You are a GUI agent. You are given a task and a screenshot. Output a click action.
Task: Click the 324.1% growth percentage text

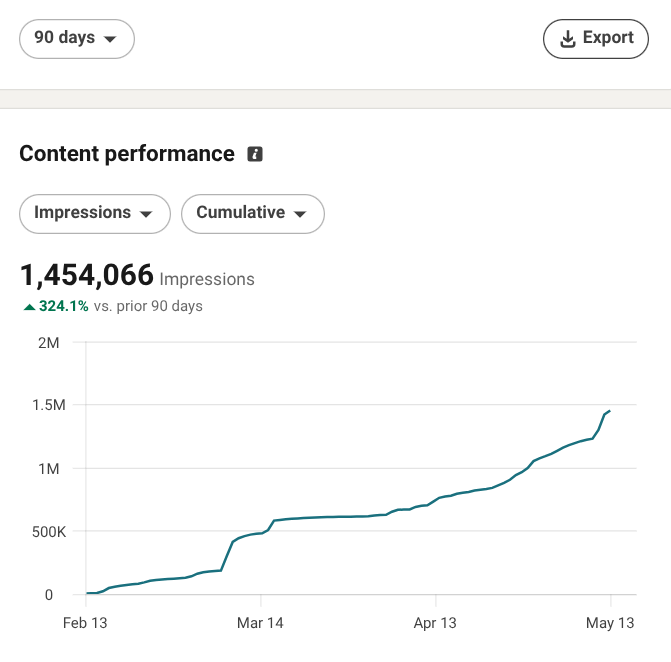(63, 306)
